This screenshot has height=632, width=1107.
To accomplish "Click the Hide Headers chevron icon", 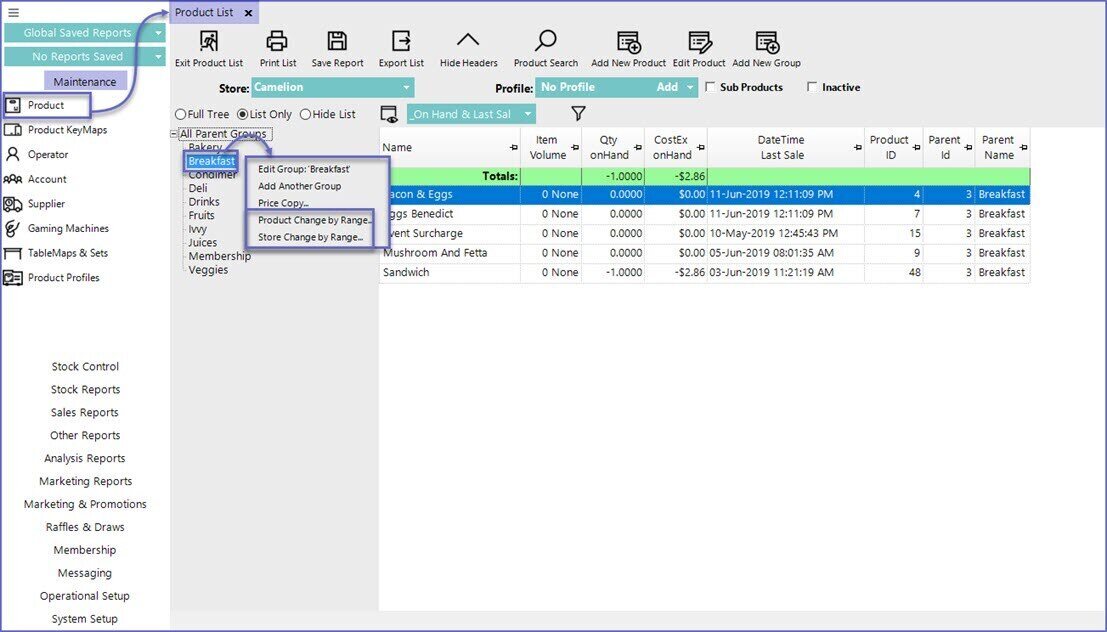I will pos(468,42).
